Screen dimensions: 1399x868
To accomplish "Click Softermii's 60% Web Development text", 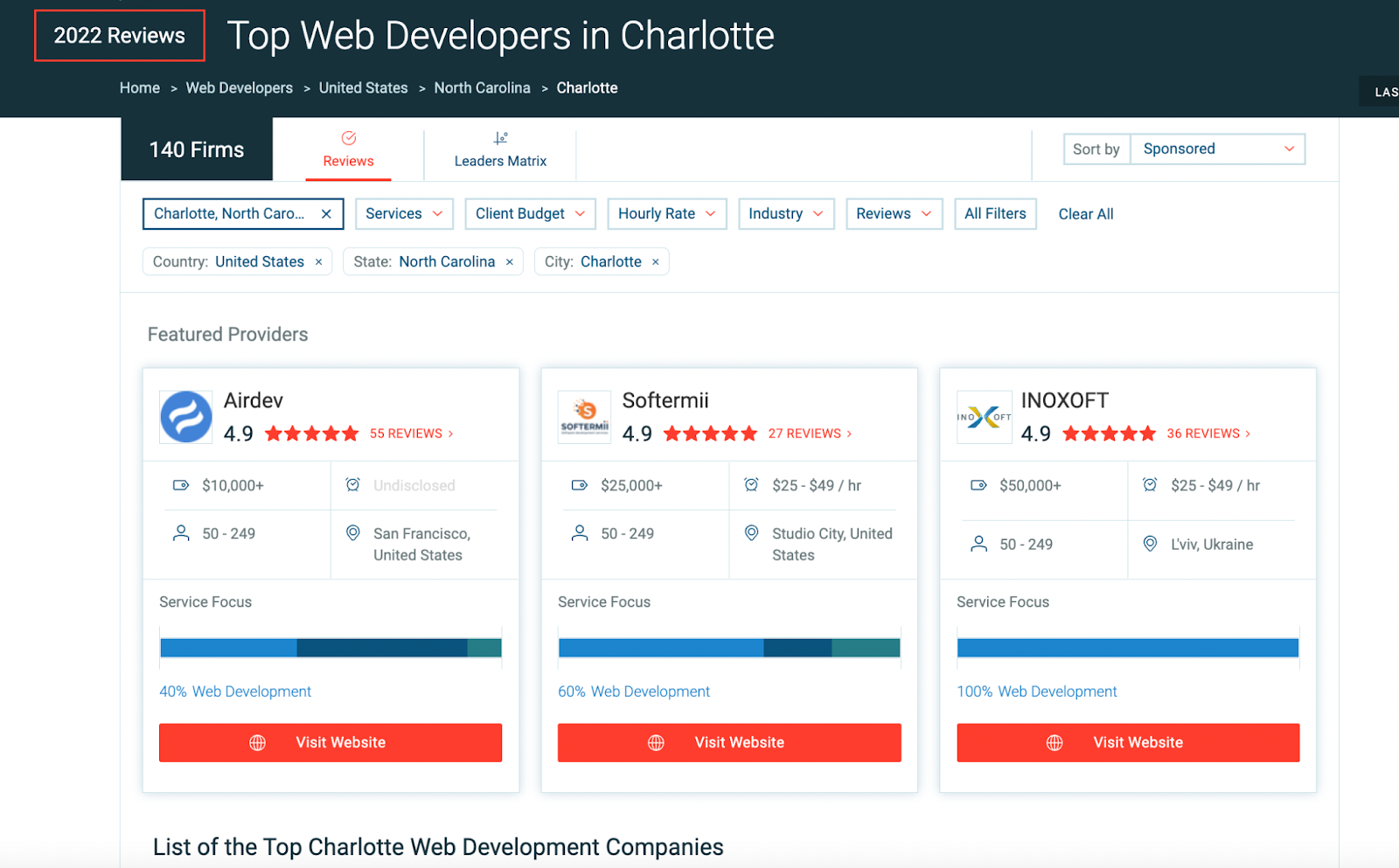I will click(634, 691).
